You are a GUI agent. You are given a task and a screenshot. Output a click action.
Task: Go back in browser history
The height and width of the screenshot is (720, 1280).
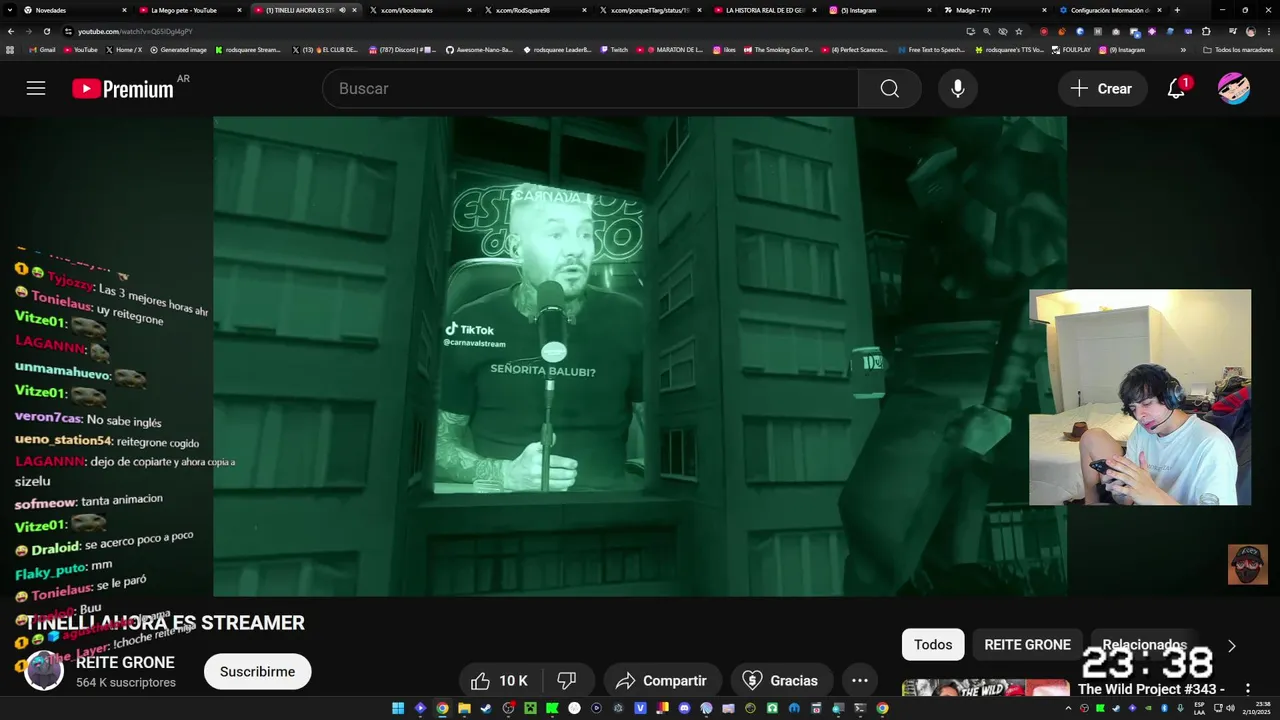pos(10,31)
